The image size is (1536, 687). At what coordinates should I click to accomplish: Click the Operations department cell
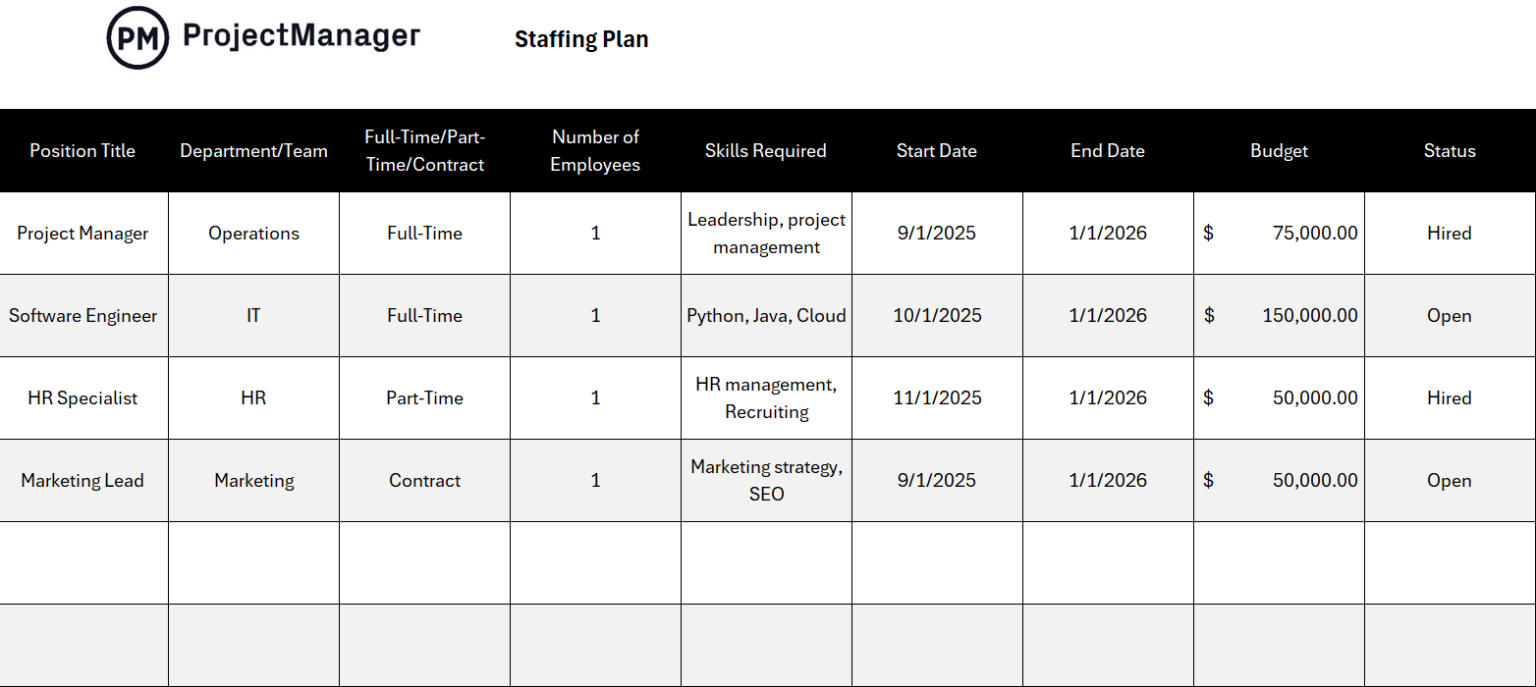click(254, 234)
